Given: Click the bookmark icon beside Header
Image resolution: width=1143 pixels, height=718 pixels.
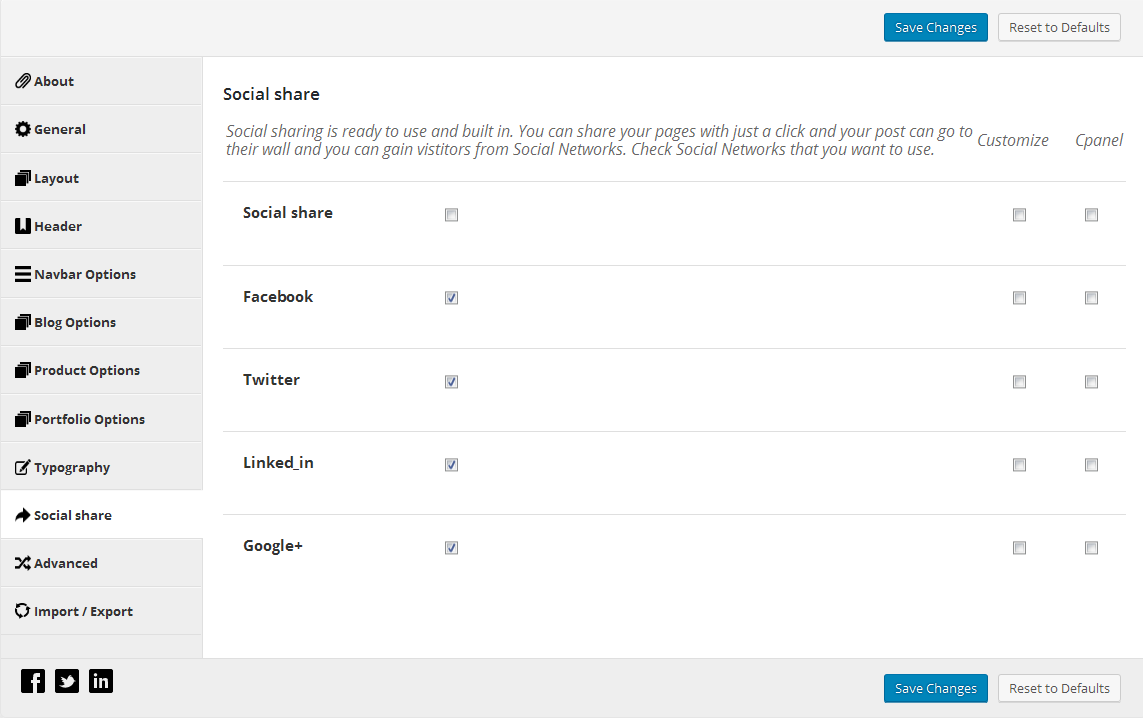Looking at the screenshot, I should 23,226.
